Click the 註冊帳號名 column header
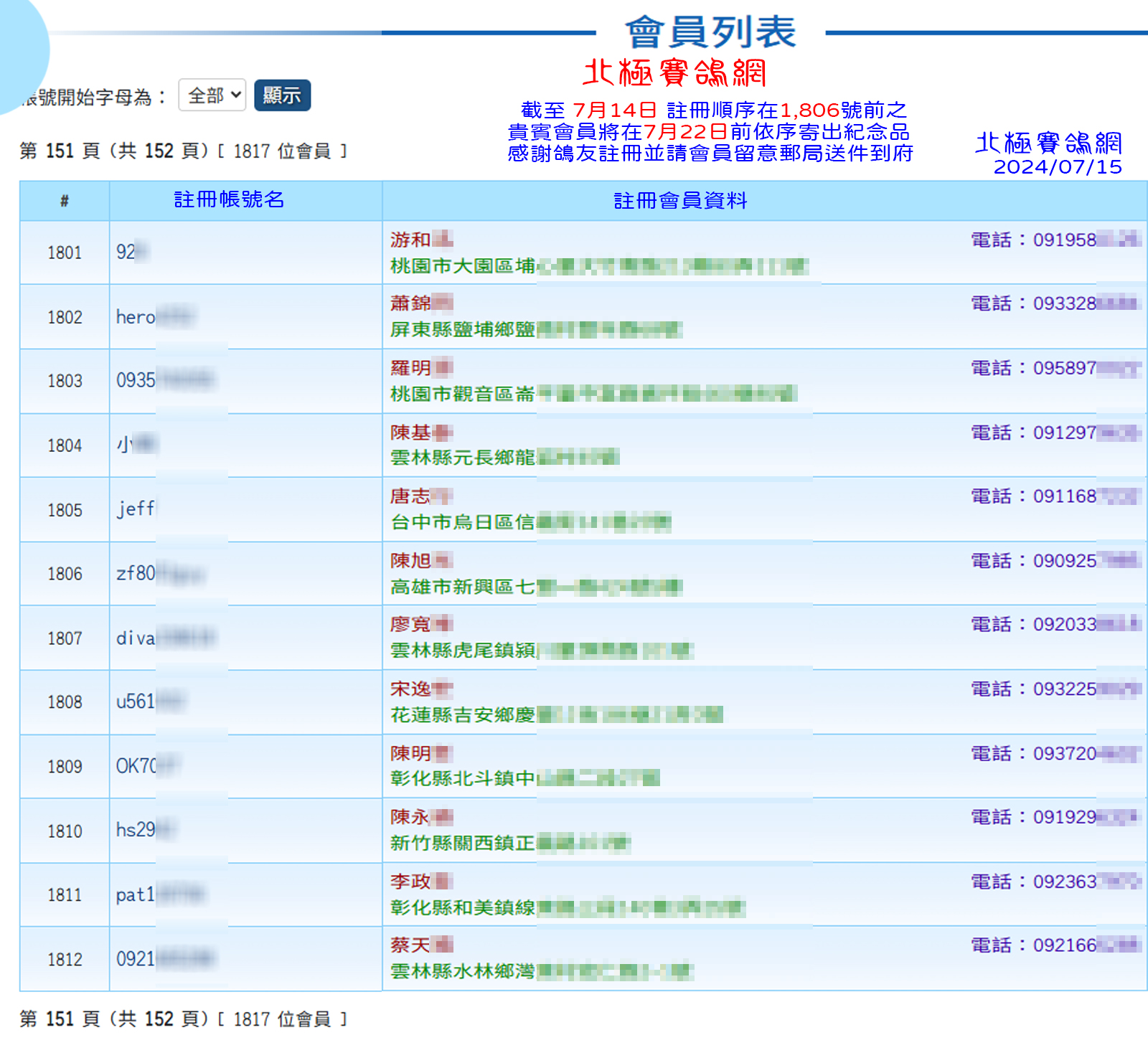This screenshot has height=1058, width=1148. [229, 199]
